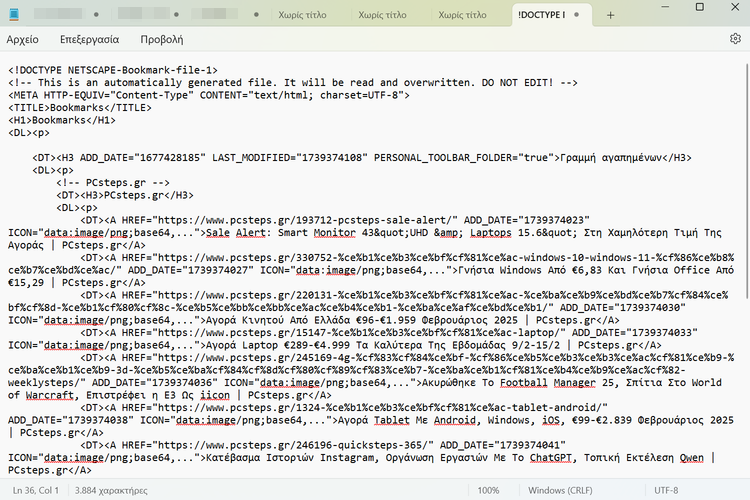Click the text 'Αγορά Tablet Με Android'
This screenshot has width=750, height=500.
407,420
